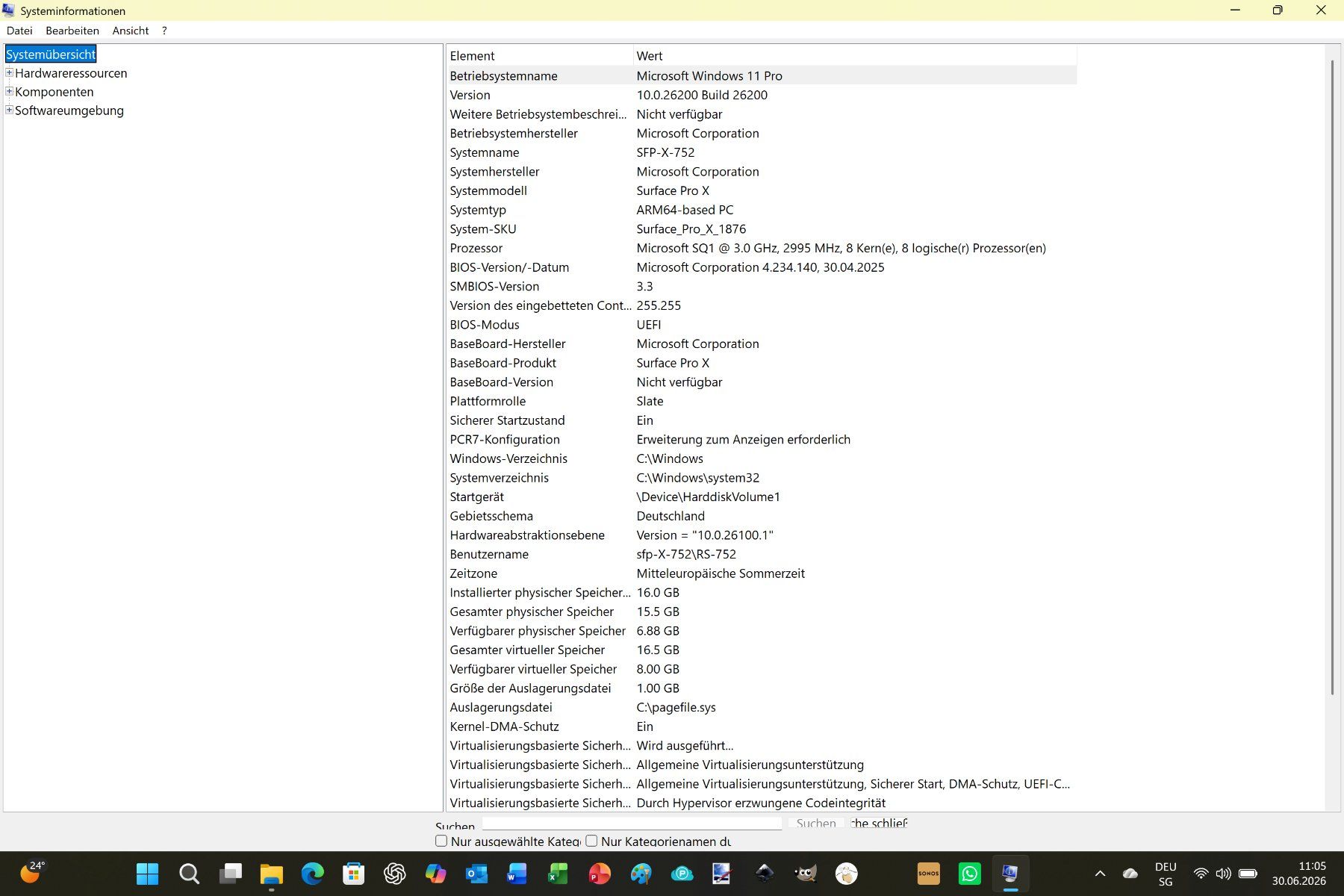This screenshot has height=896, width=1344.
Task: Select the Betriebssystemname row
Action: click(762, 75)
